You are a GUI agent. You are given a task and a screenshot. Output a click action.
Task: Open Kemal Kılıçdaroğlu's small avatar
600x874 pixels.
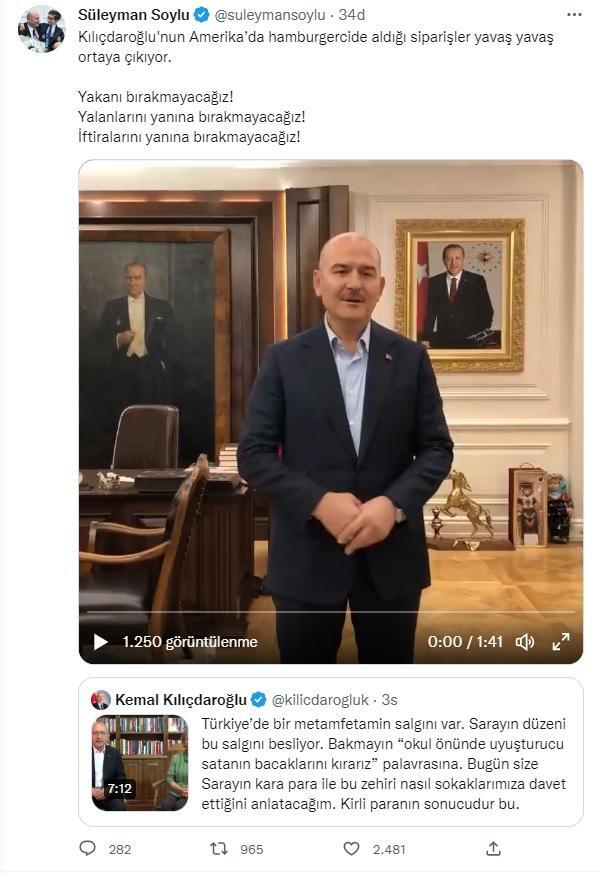(x=101, y=699)
